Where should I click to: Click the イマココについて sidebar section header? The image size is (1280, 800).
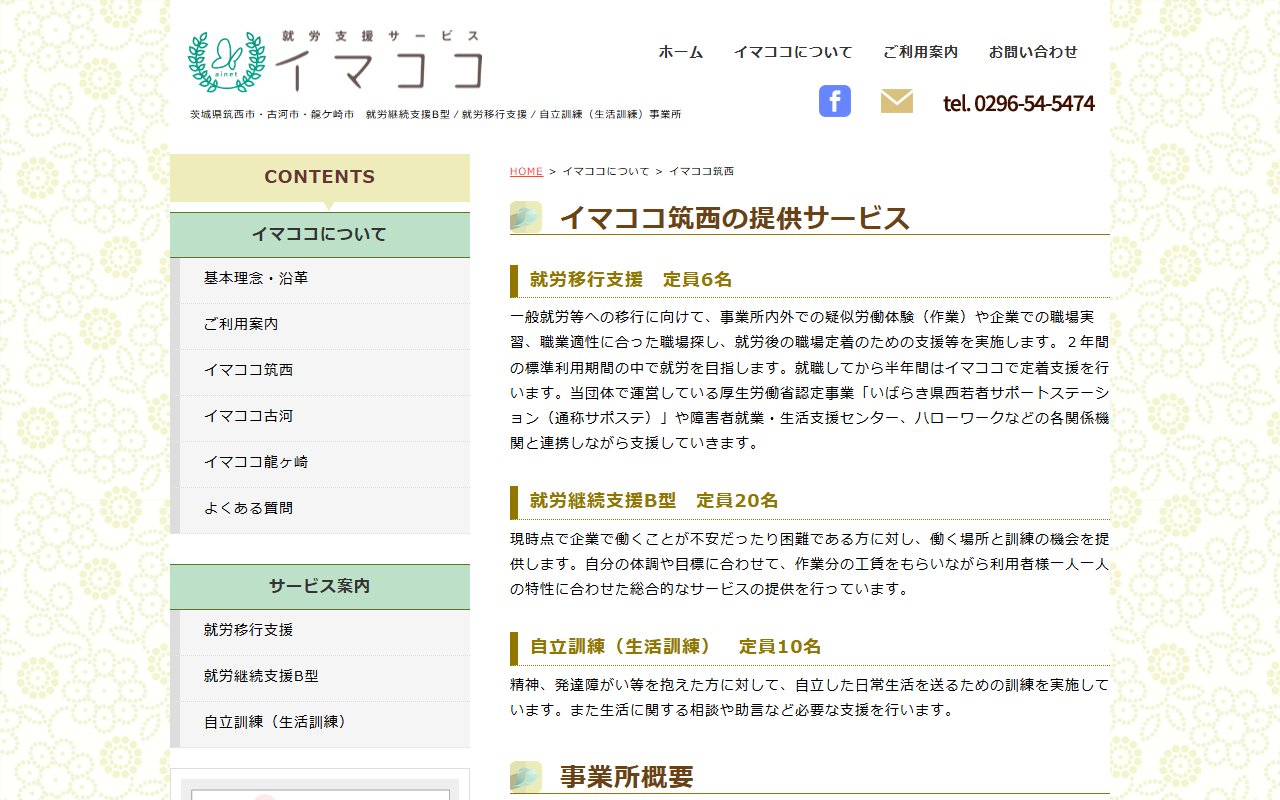pyautogui.click(x=320, y=235)
